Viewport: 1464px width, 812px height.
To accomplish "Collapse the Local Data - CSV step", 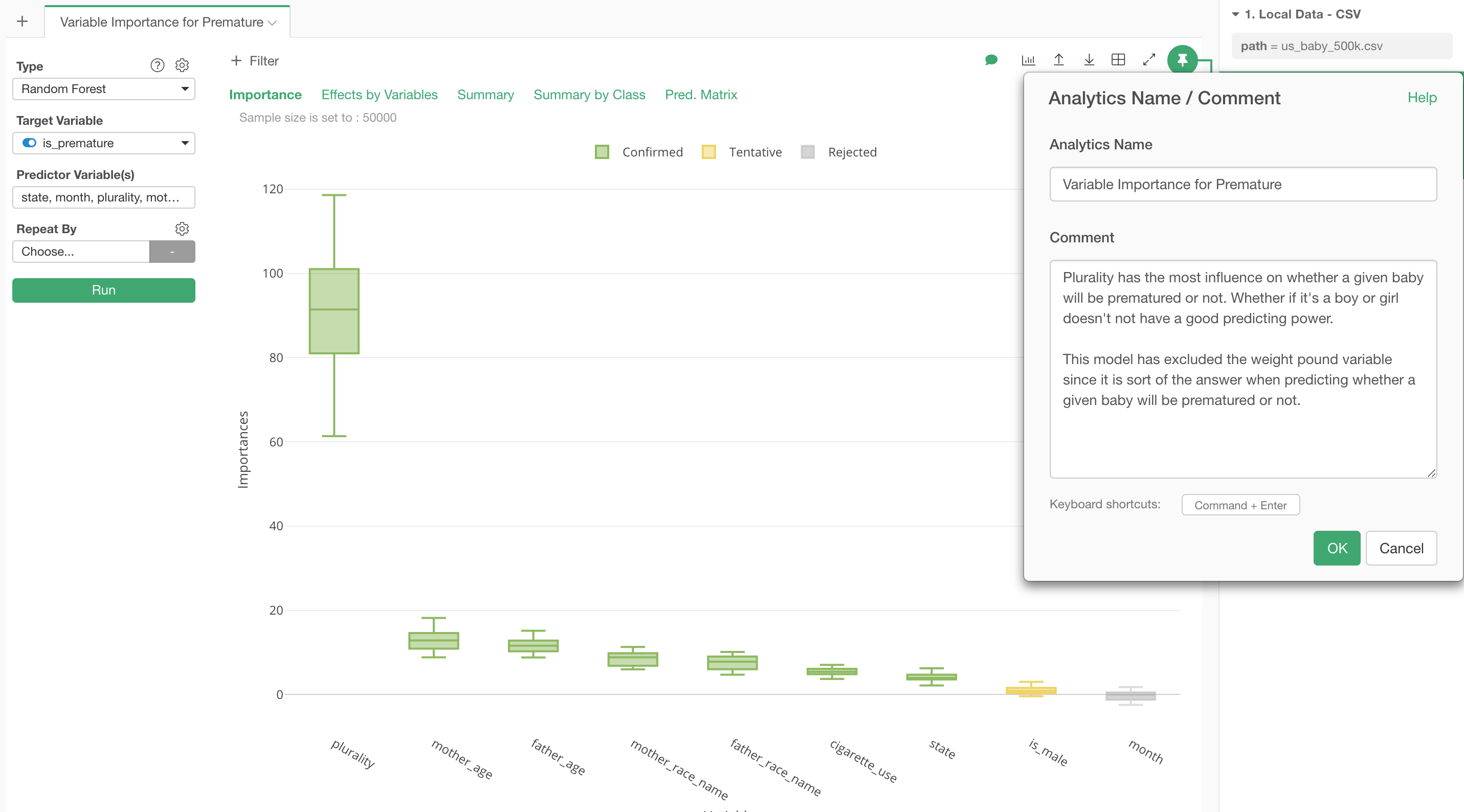I will 1235,14.
